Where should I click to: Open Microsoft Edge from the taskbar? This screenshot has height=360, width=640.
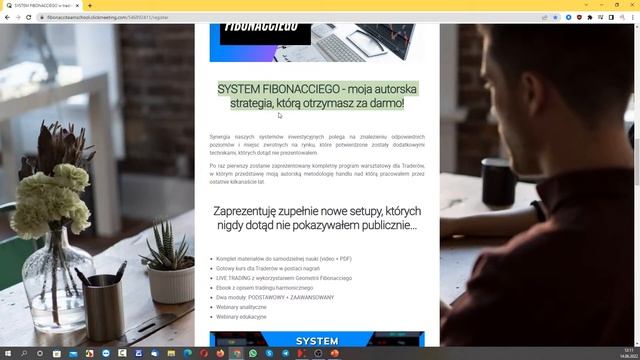[x=187, y=353]
